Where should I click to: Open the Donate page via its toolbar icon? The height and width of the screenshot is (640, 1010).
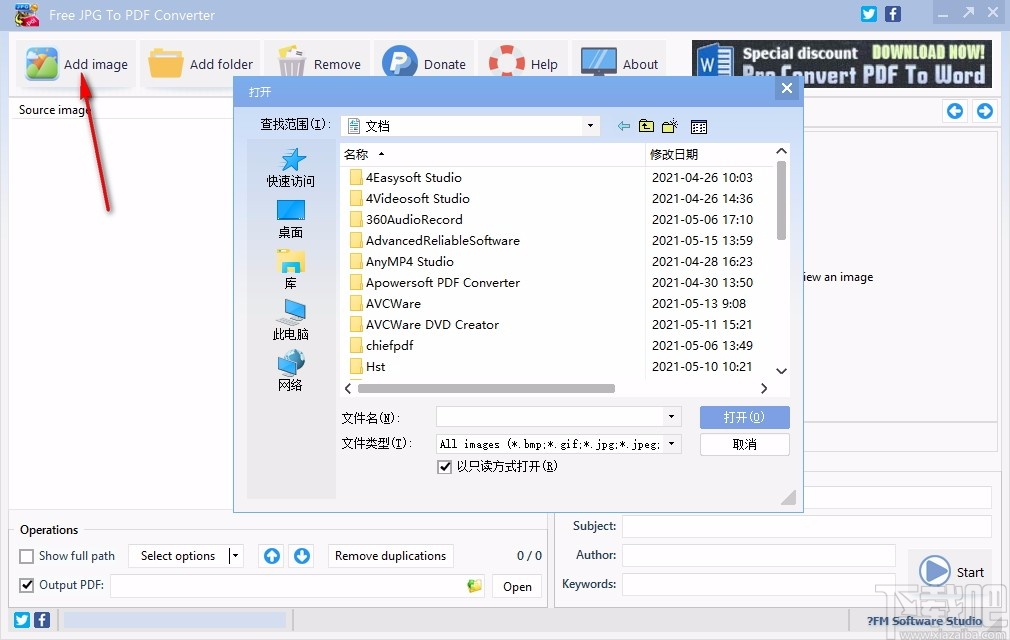pos(398,62)
